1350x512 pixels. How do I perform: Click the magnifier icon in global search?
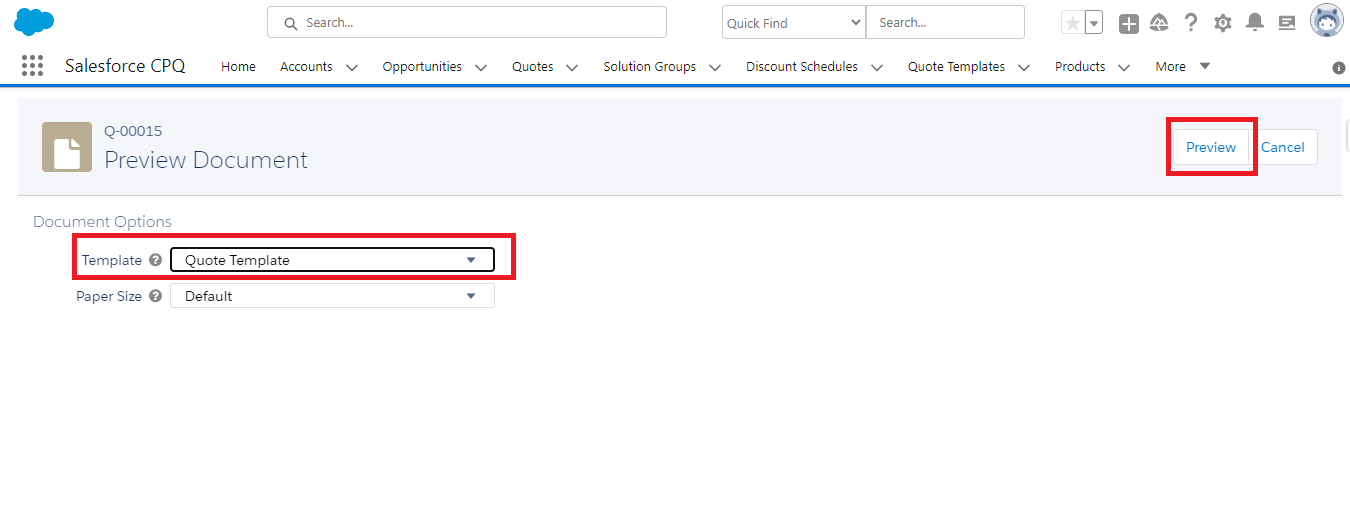tap(291, 23)
